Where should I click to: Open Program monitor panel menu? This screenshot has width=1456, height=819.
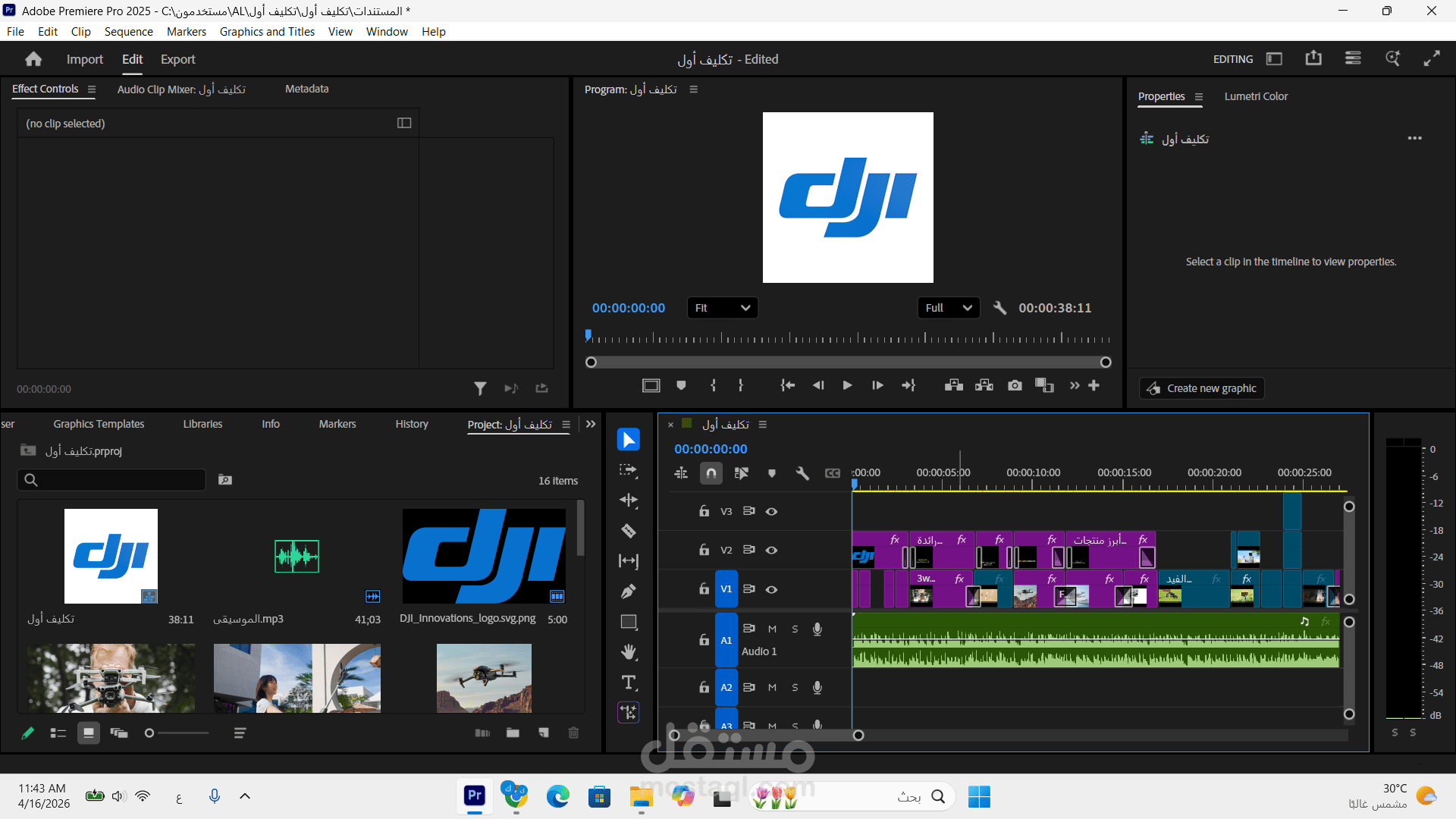tap(693, 89)
